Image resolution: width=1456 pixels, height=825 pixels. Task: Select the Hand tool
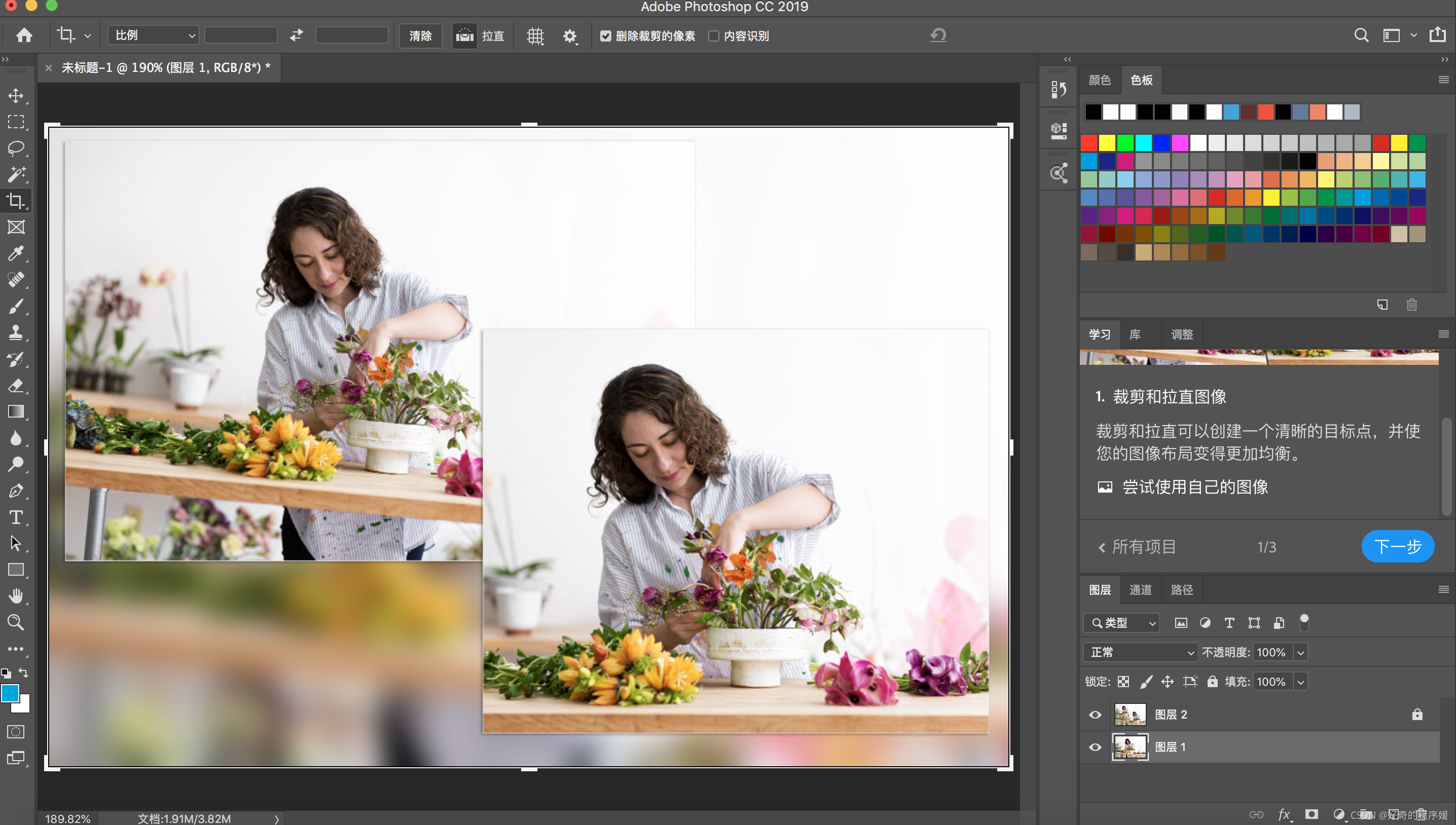point(16,595)
